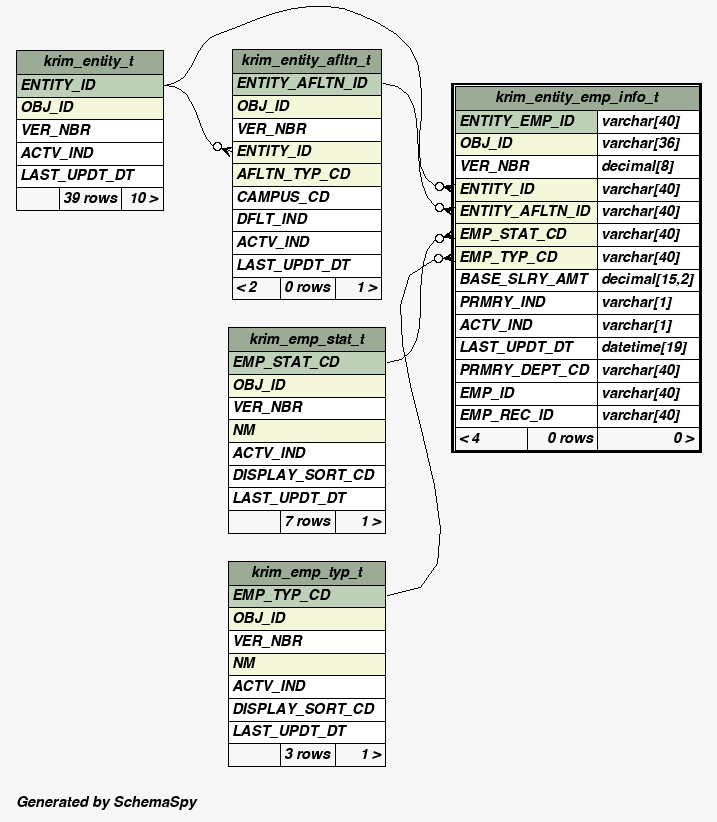
Task: Click the Generated by SchemaSpy caption
Action: (107, 802)
